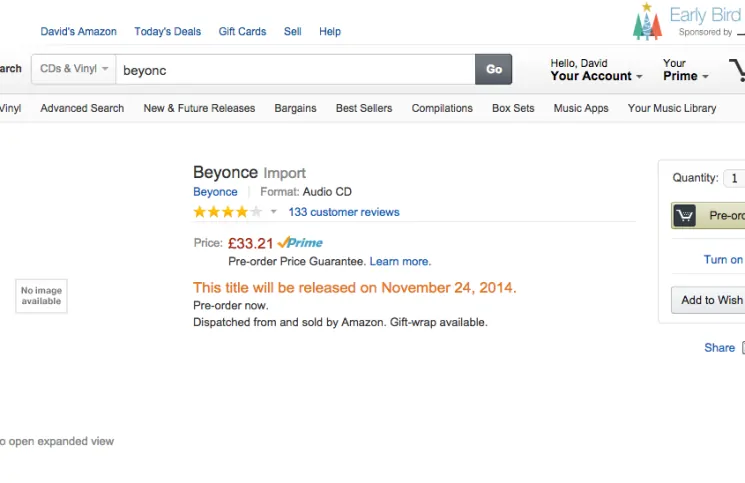Open the Beyonce artist link
The height and width of the screenshot is (483, 745).
215,192
